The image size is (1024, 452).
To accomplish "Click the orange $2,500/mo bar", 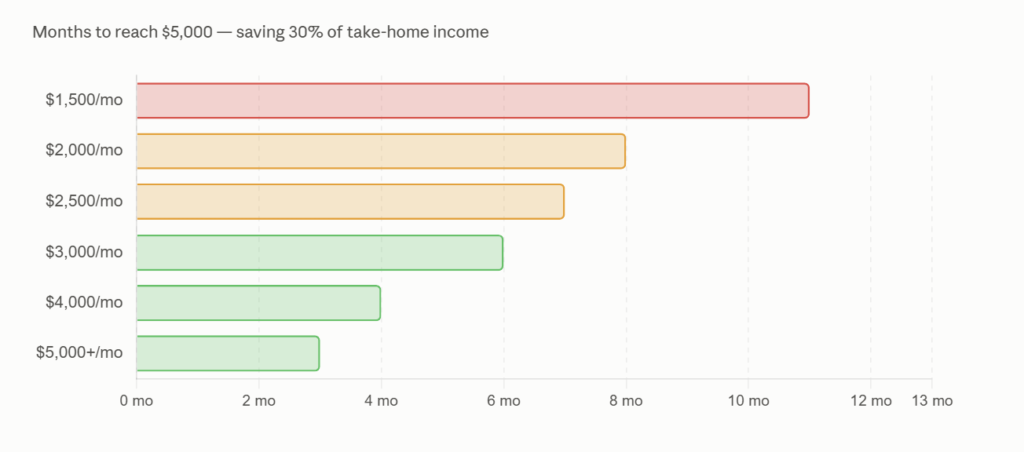I will (350, 201).
